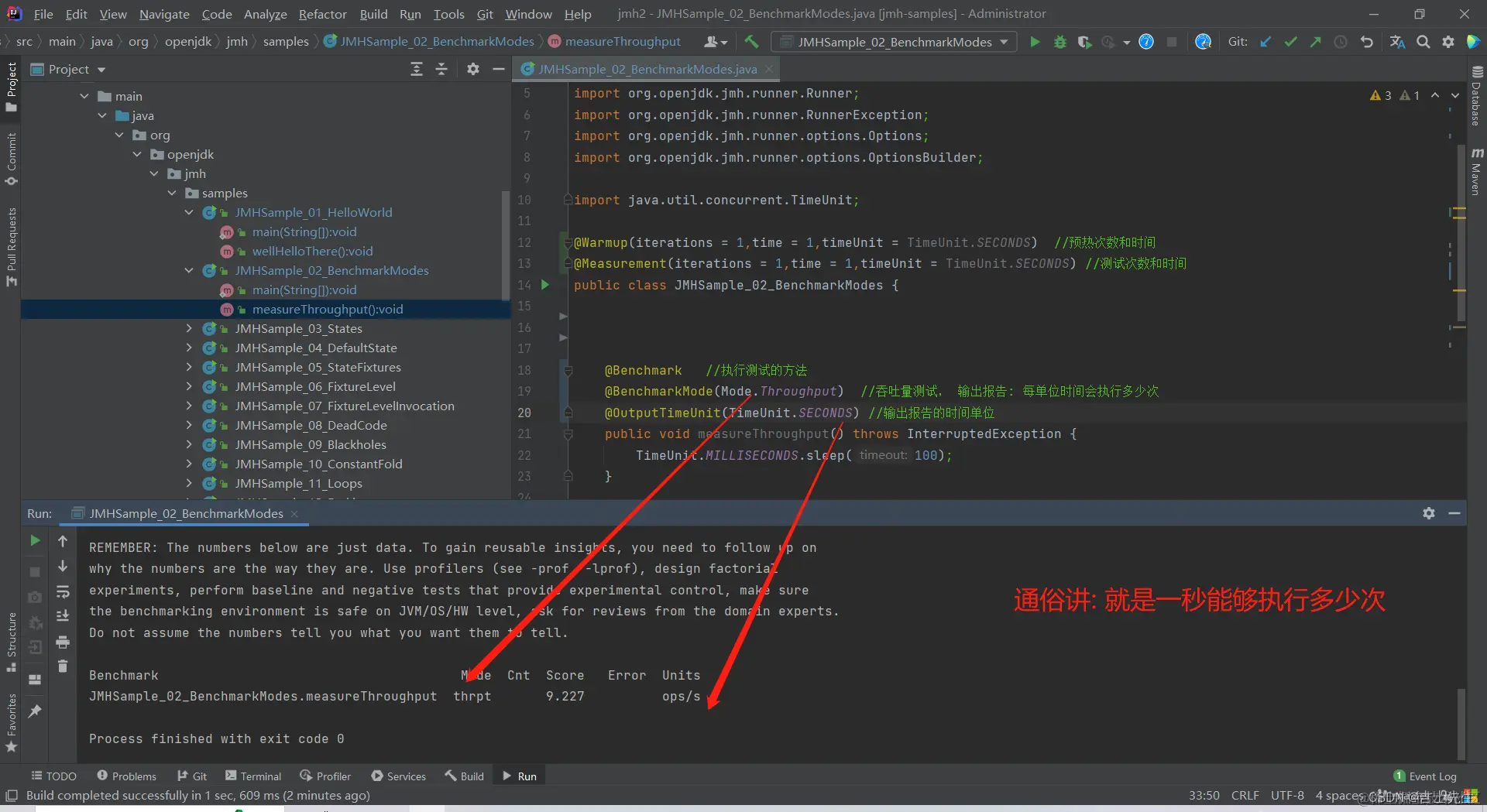
Task: Open the Terminal tool window
Action: [252, 776]
